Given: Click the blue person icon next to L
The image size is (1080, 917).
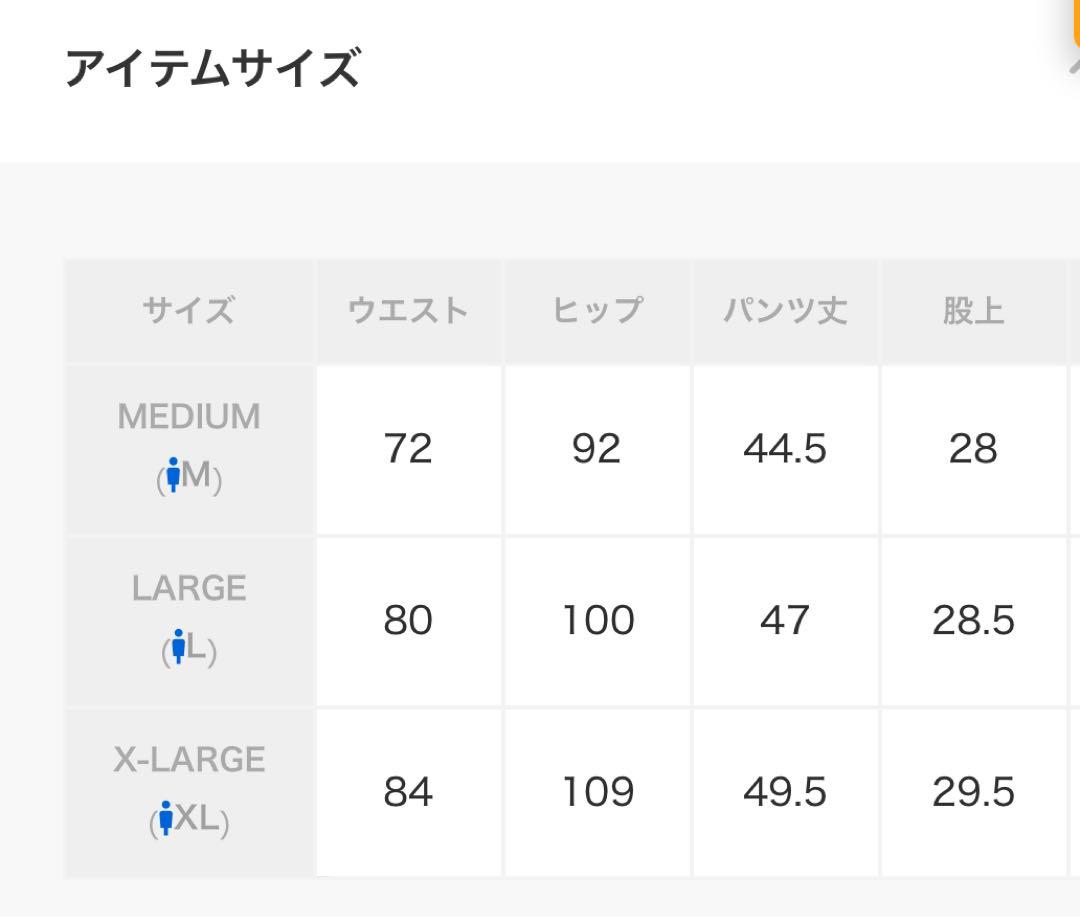Looking at the screenshot, I should click(178, 646).
